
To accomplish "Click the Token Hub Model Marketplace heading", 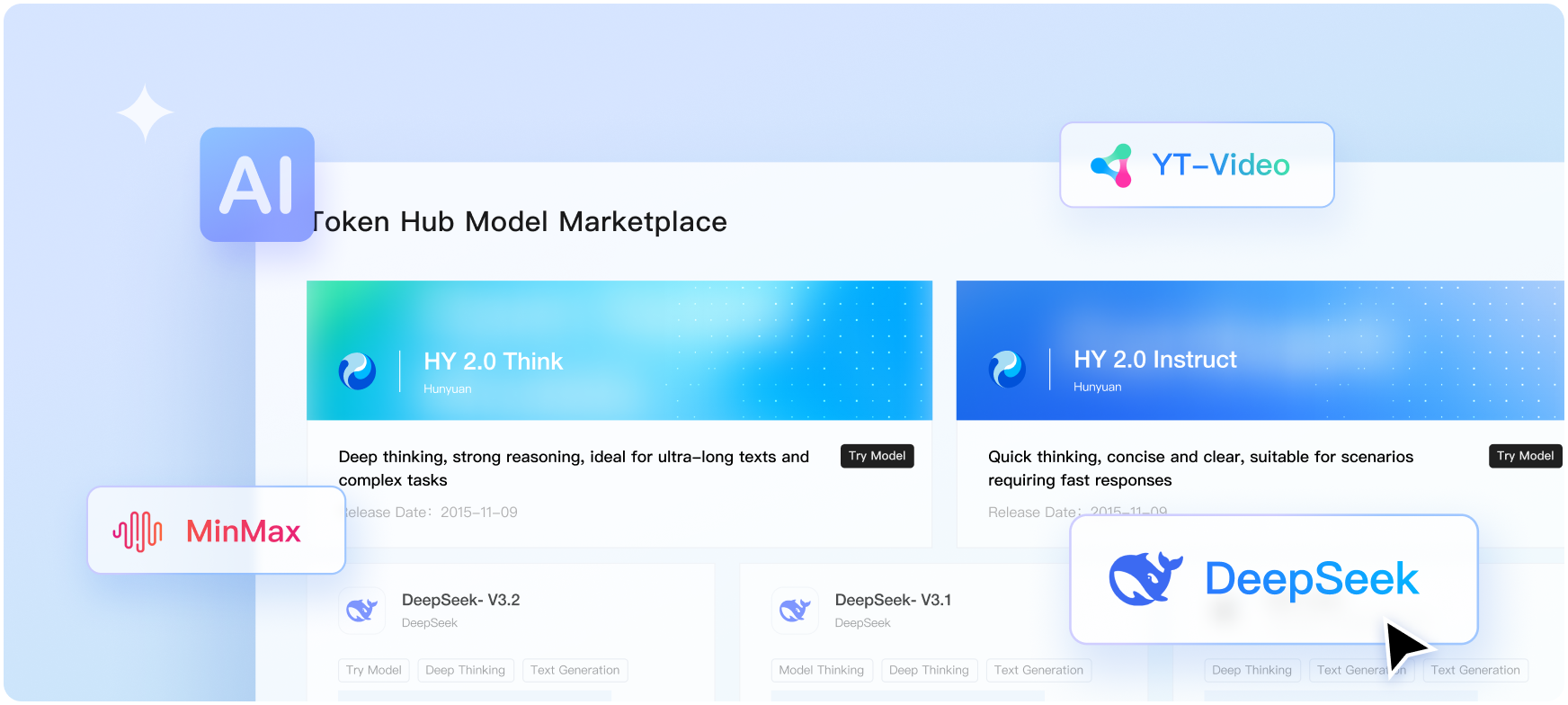I will 519,222.
